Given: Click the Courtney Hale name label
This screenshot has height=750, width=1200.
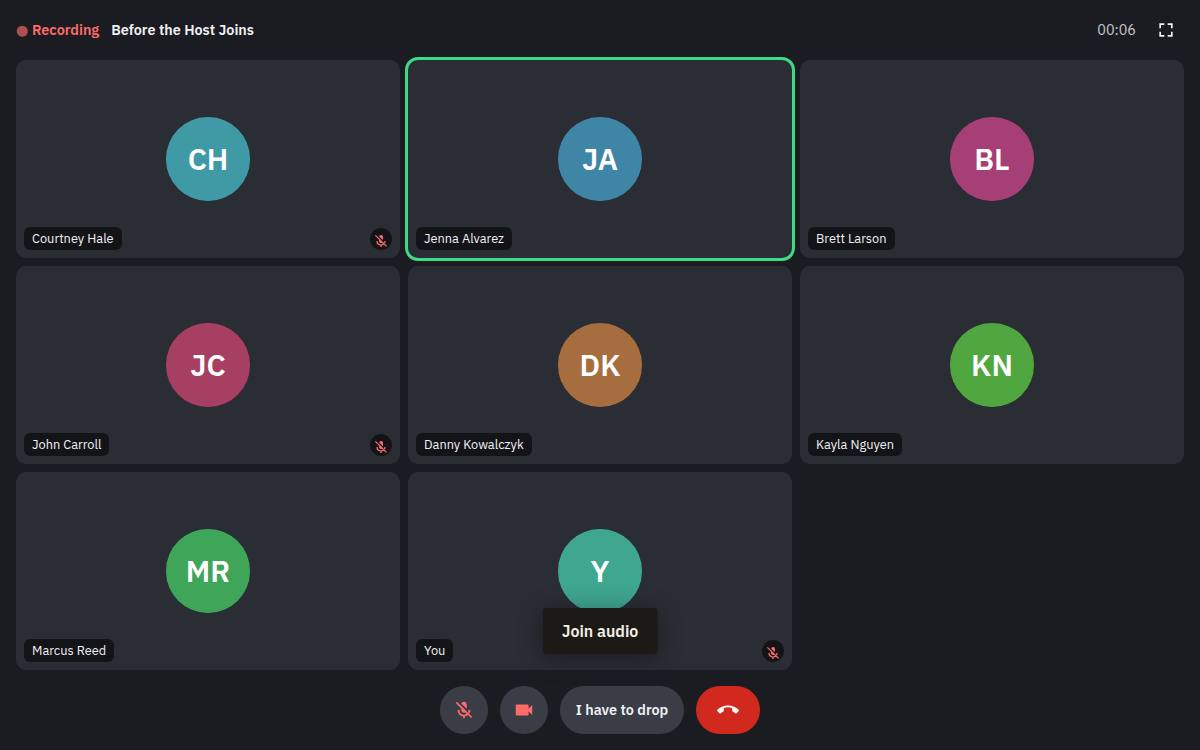Looking at the screenshot, I should point(73,239).
